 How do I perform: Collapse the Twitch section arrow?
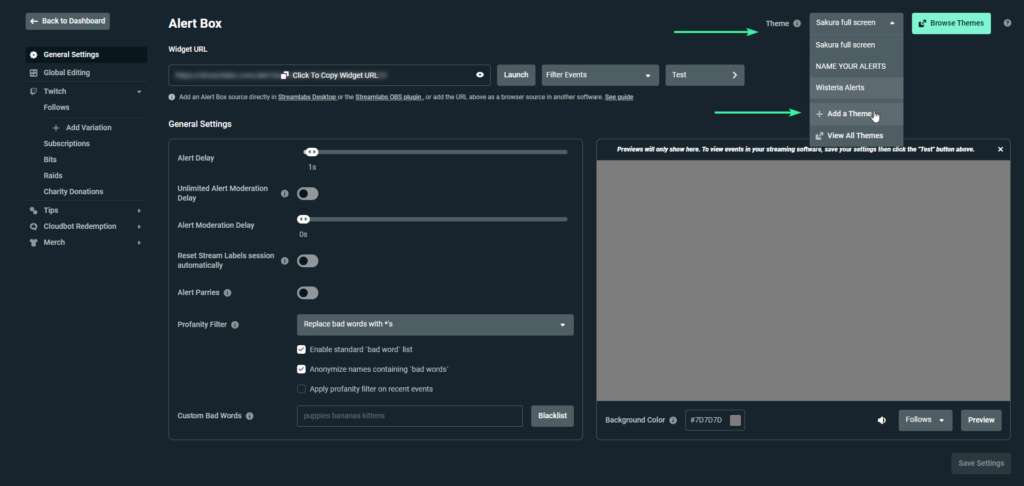click(139, 91)
